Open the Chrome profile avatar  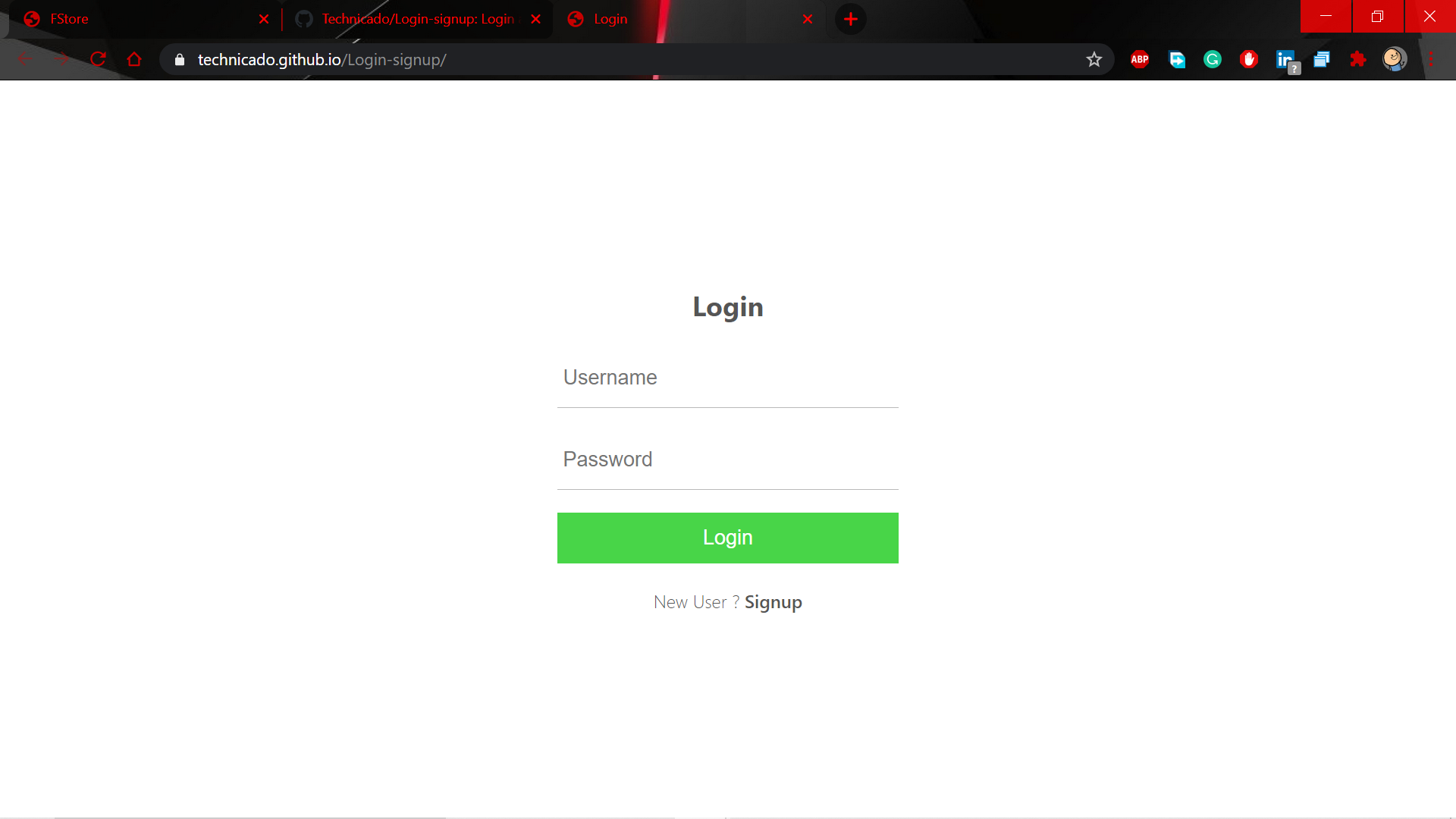(1395, 59)
